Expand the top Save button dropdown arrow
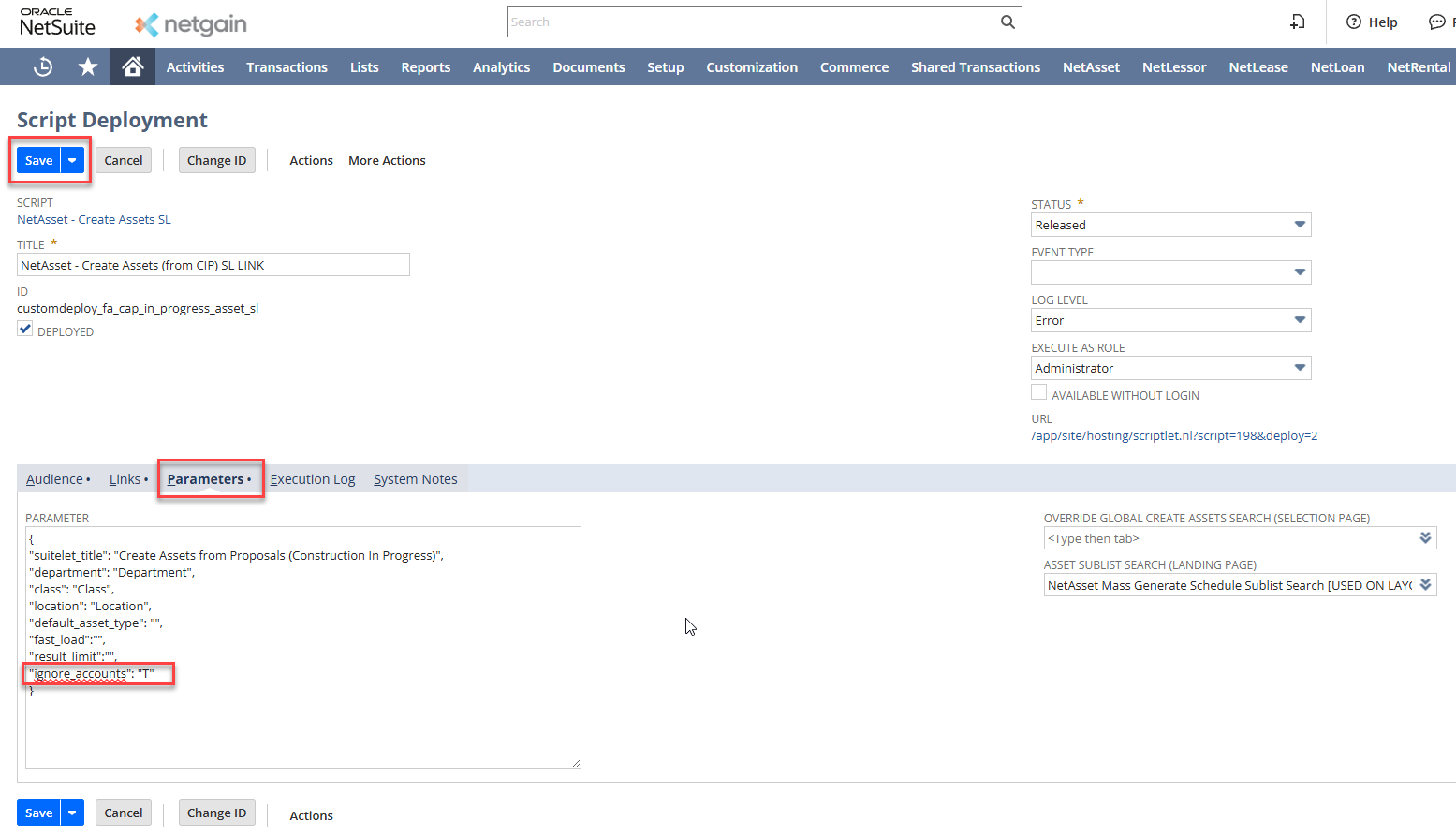This screenshot has height=835, width=1456. click(72, 160)
